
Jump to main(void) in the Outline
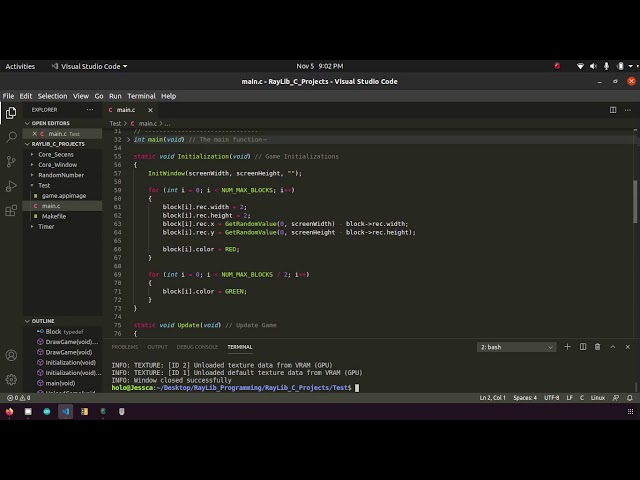(x=62, y=383)
